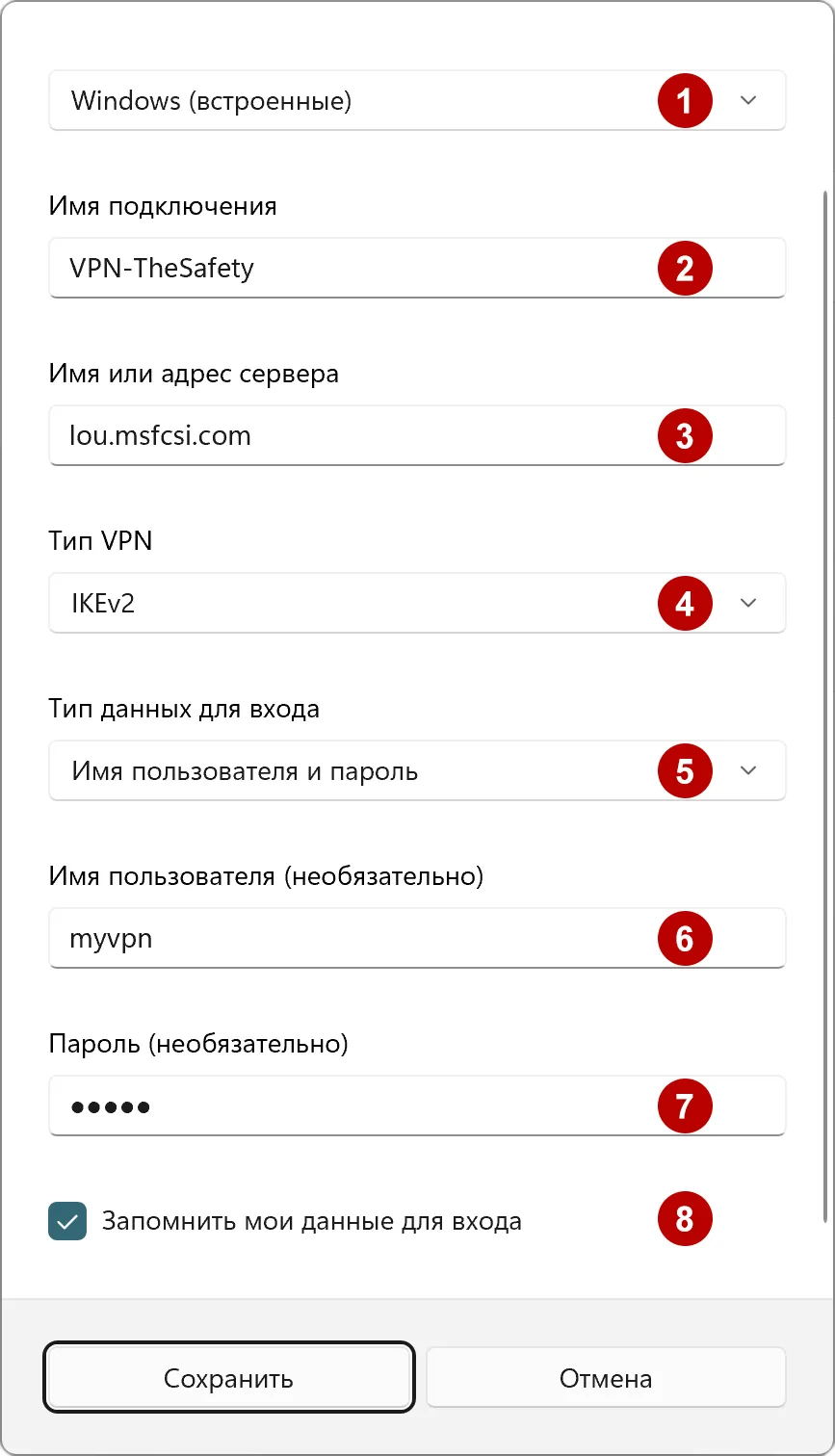Select the VPN-TheSafety connection name field
835x1456 pixels.
tap(385, 268)
